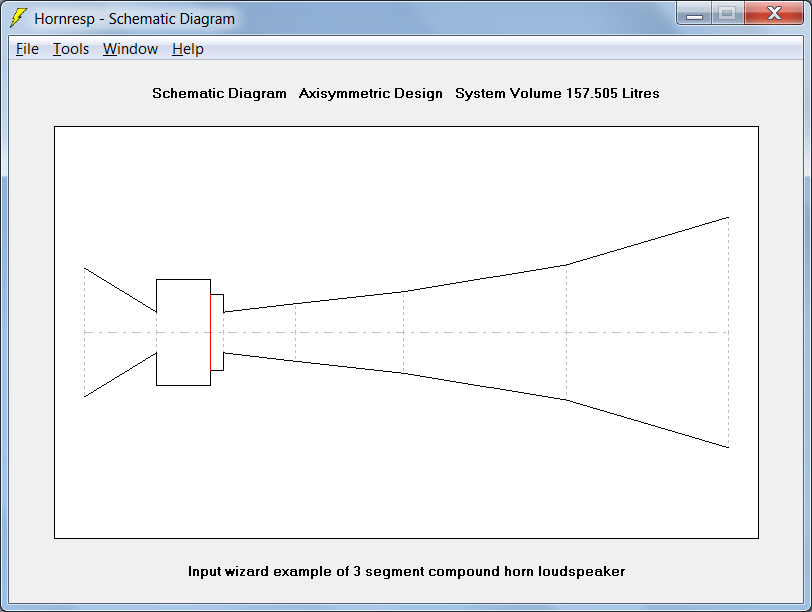
Task: Minimize the Hornresp Schematic Diagram window
Action: (x=694, y=13)
